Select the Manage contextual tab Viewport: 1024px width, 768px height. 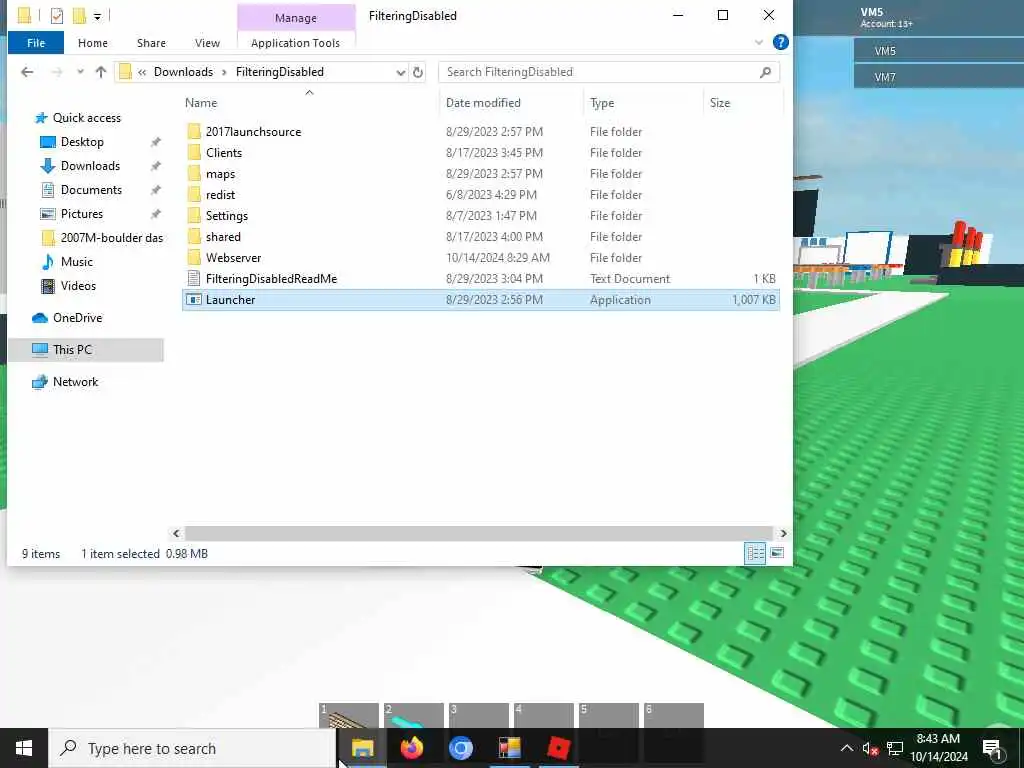tap(296, 18)
